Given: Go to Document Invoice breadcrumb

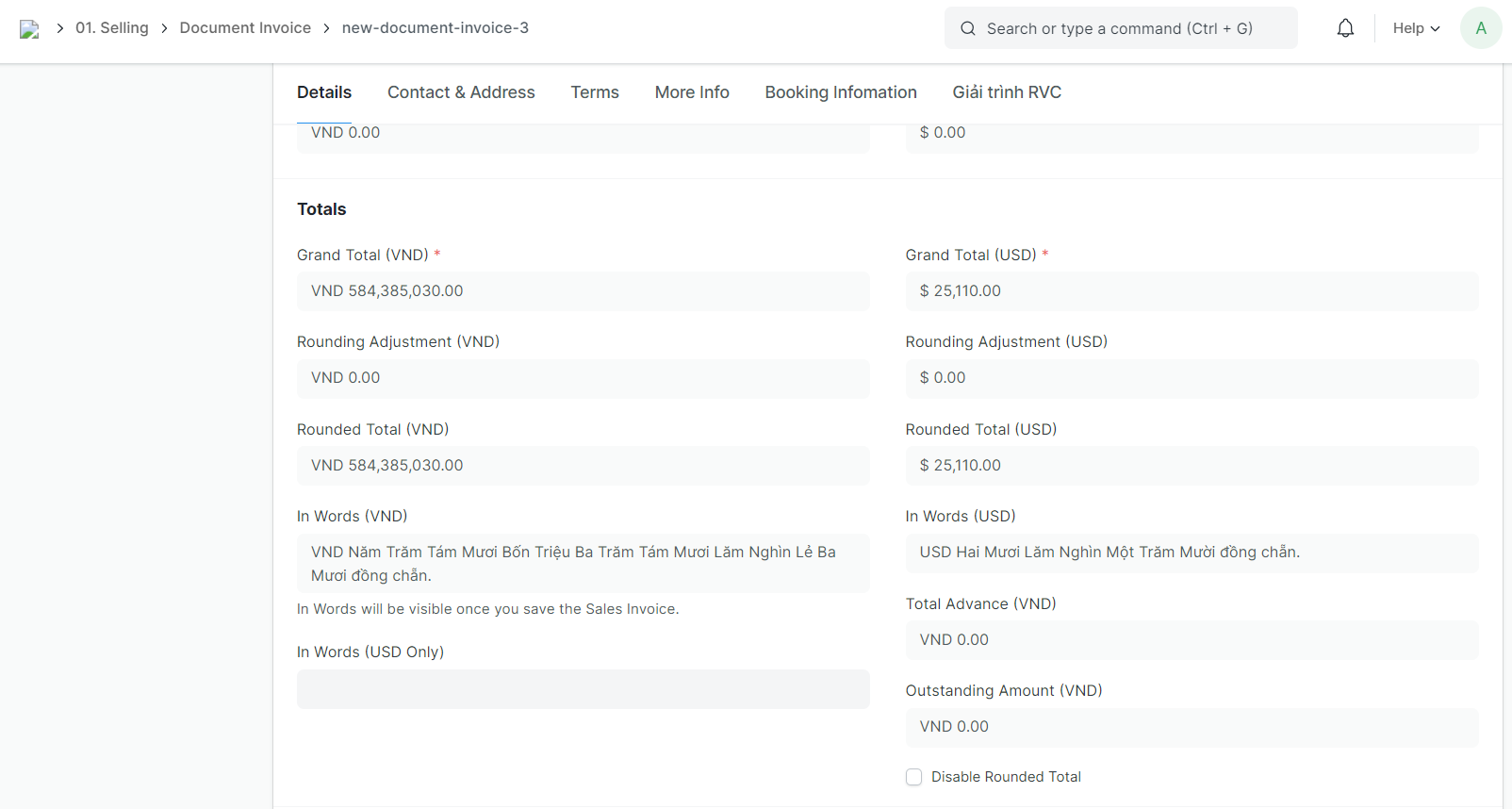Looking at the screenshot, I should pos(245,28).
